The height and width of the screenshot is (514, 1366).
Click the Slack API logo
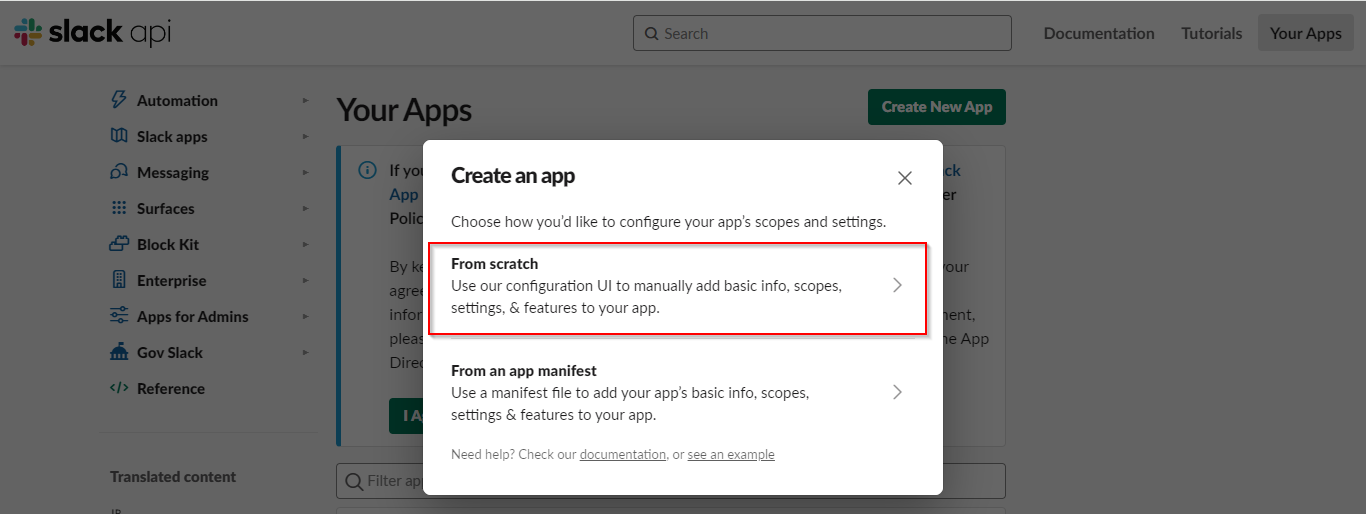[93, 32]
